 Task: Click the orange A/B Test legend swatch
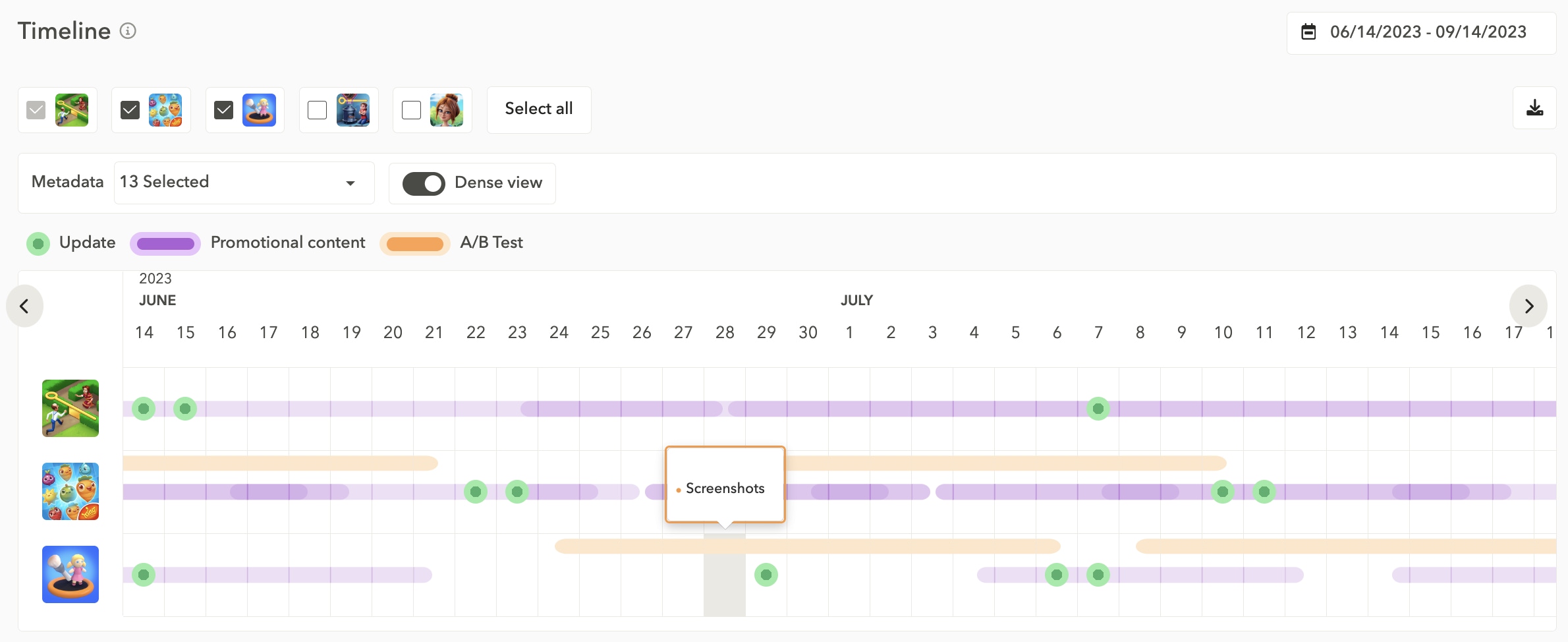click(414, 243)
